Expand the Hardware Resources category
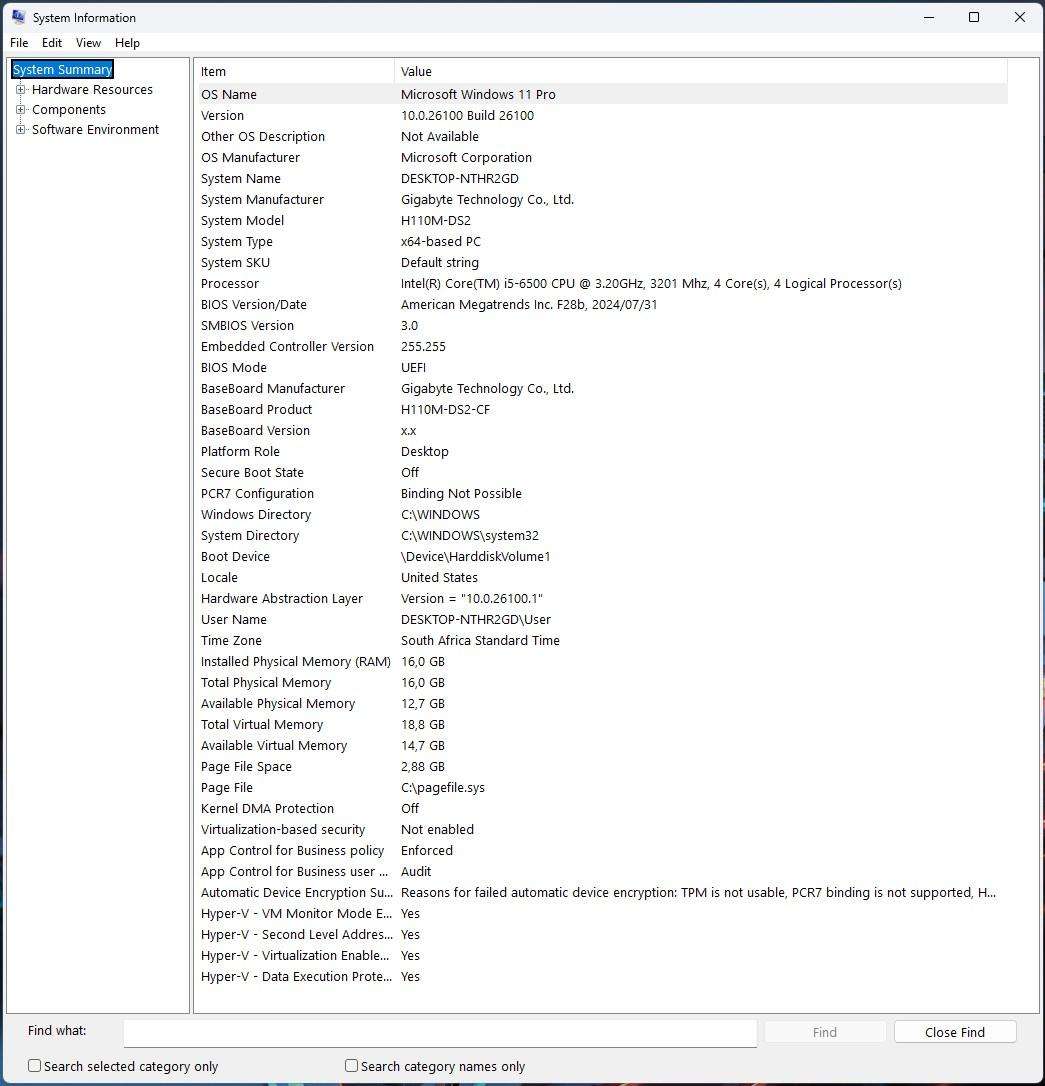 pyautogui.click(x=21, y=89)
